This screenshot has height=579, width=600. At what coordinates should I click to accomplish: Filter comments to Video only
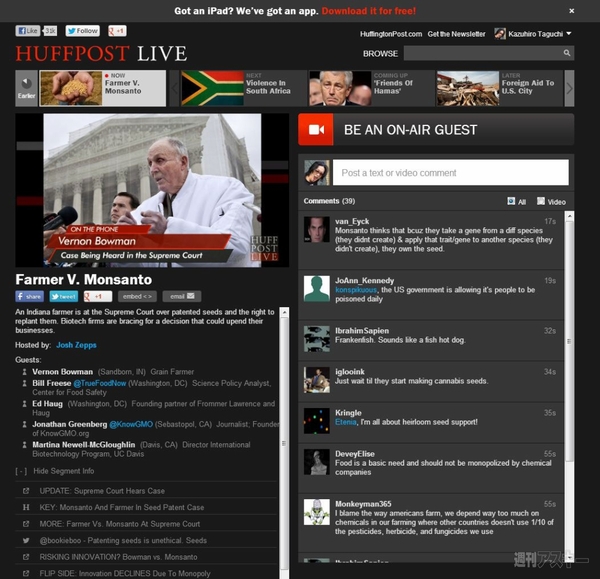coord(551,202)
